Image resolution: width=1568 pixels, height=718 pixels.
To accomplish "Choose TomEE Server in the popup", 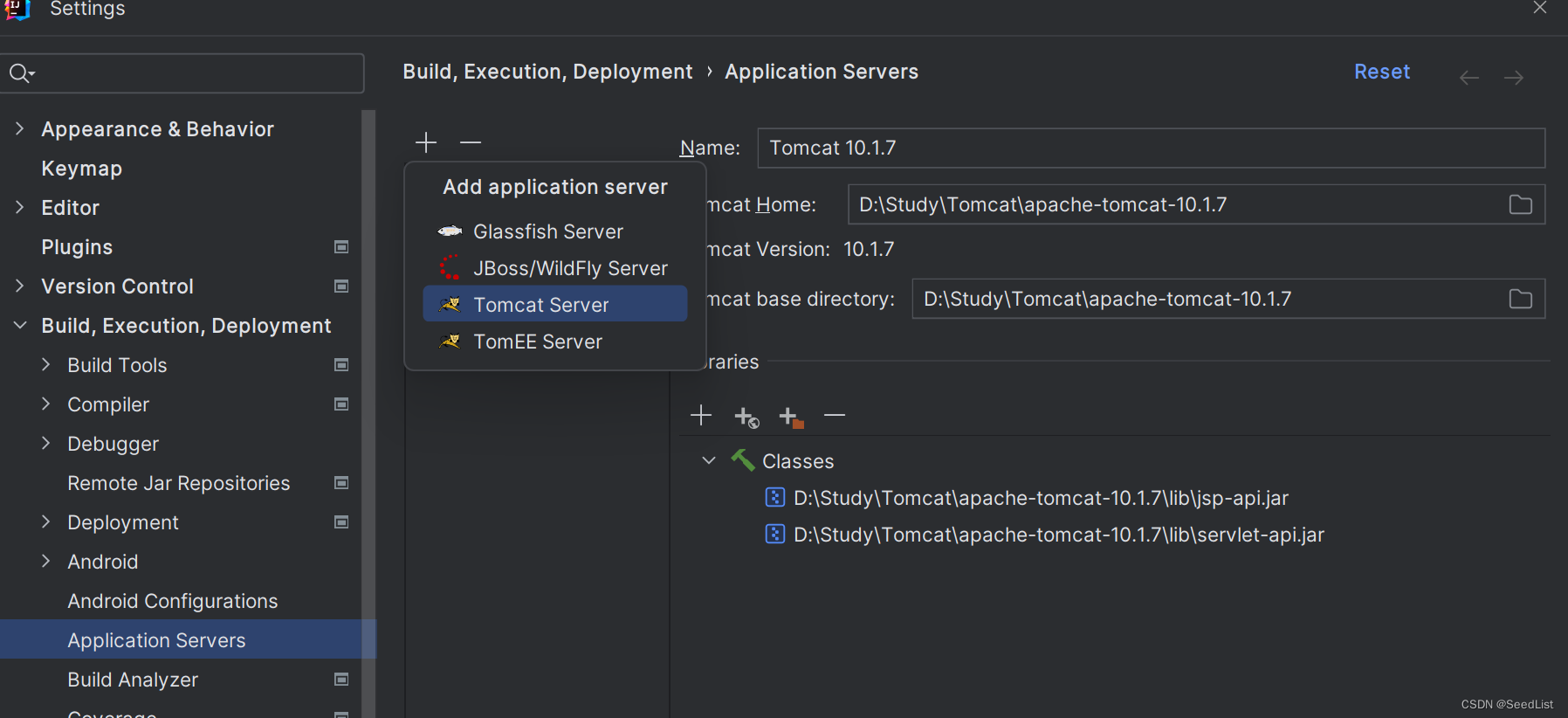I will coord(555,342).
